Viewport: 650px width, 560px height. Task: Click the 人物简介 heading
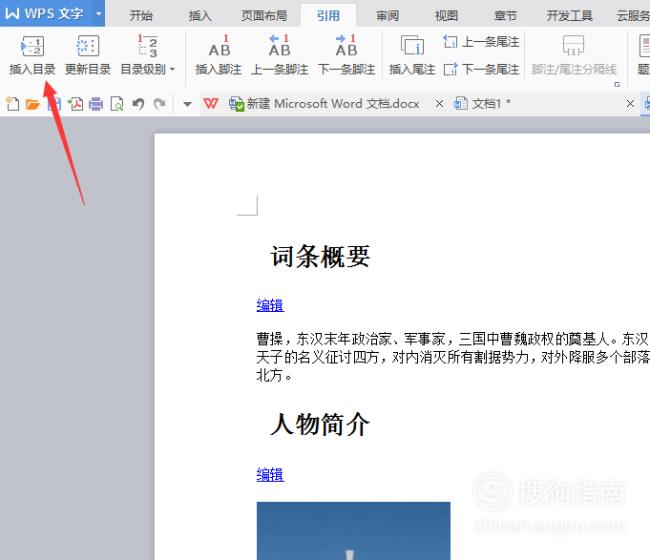(x=320, y=424)
